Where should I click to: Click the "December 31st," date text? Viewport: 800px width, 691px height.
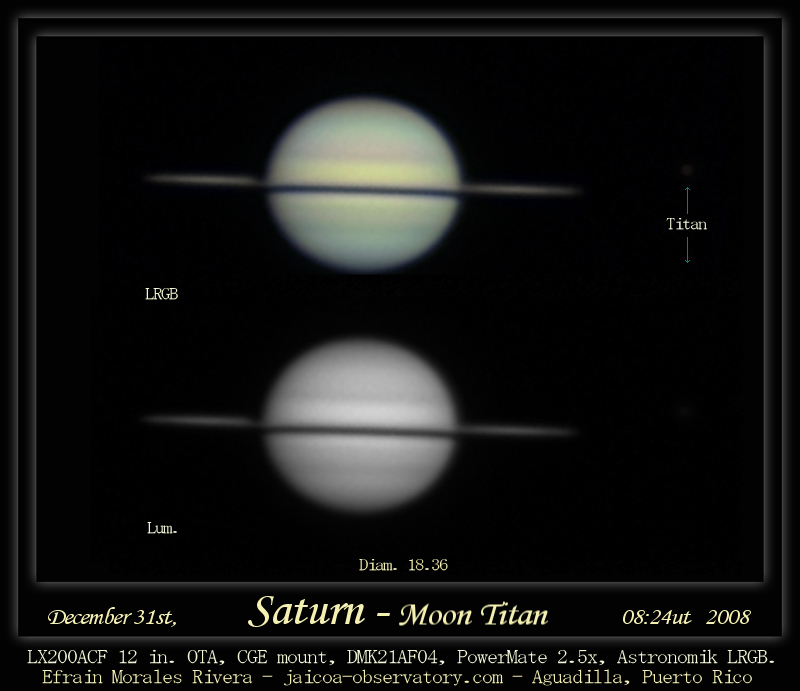tap(112, 618)
